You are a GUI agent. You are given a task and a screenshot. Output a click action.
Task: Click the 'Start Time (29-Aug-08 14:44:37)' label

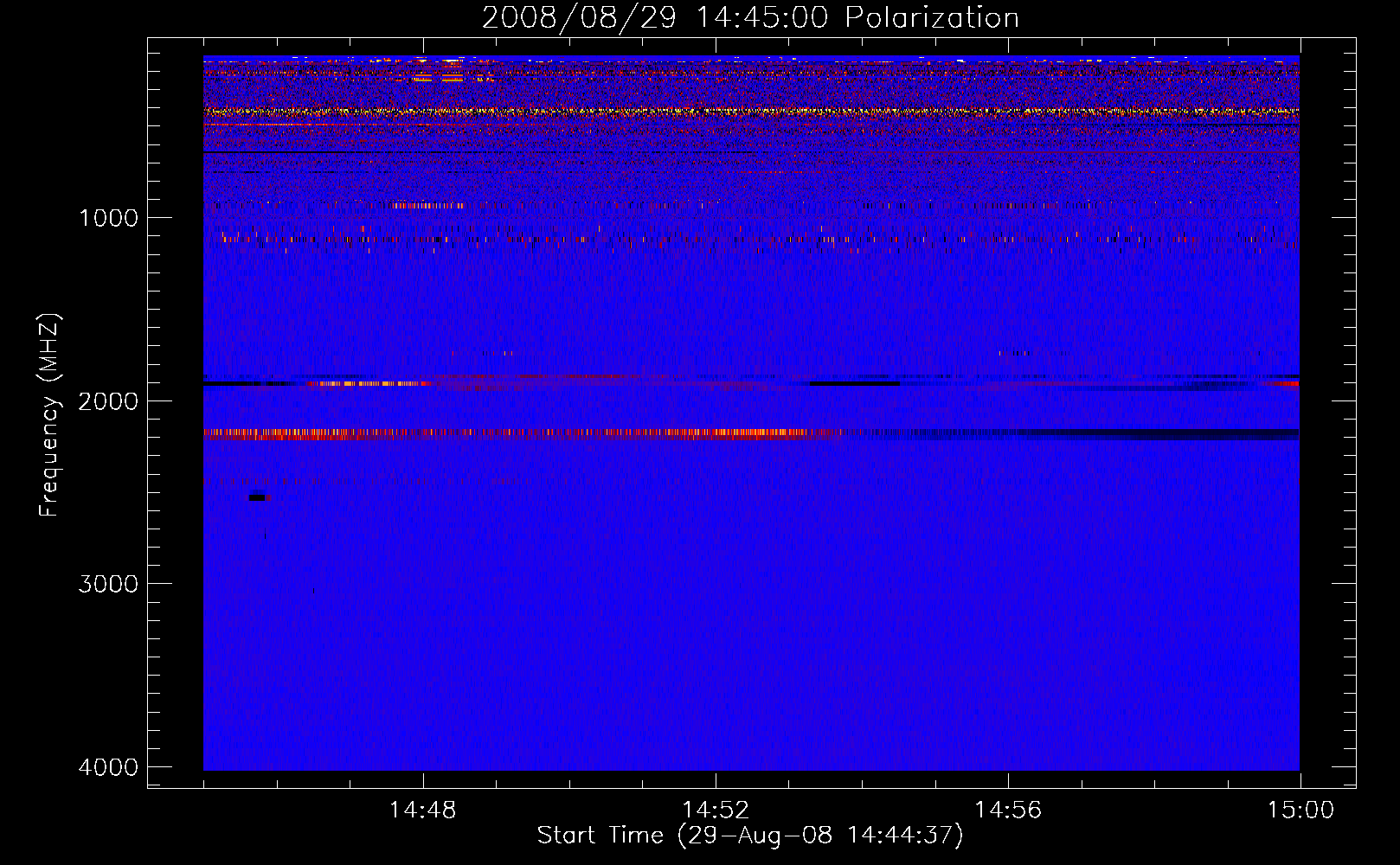750,836
